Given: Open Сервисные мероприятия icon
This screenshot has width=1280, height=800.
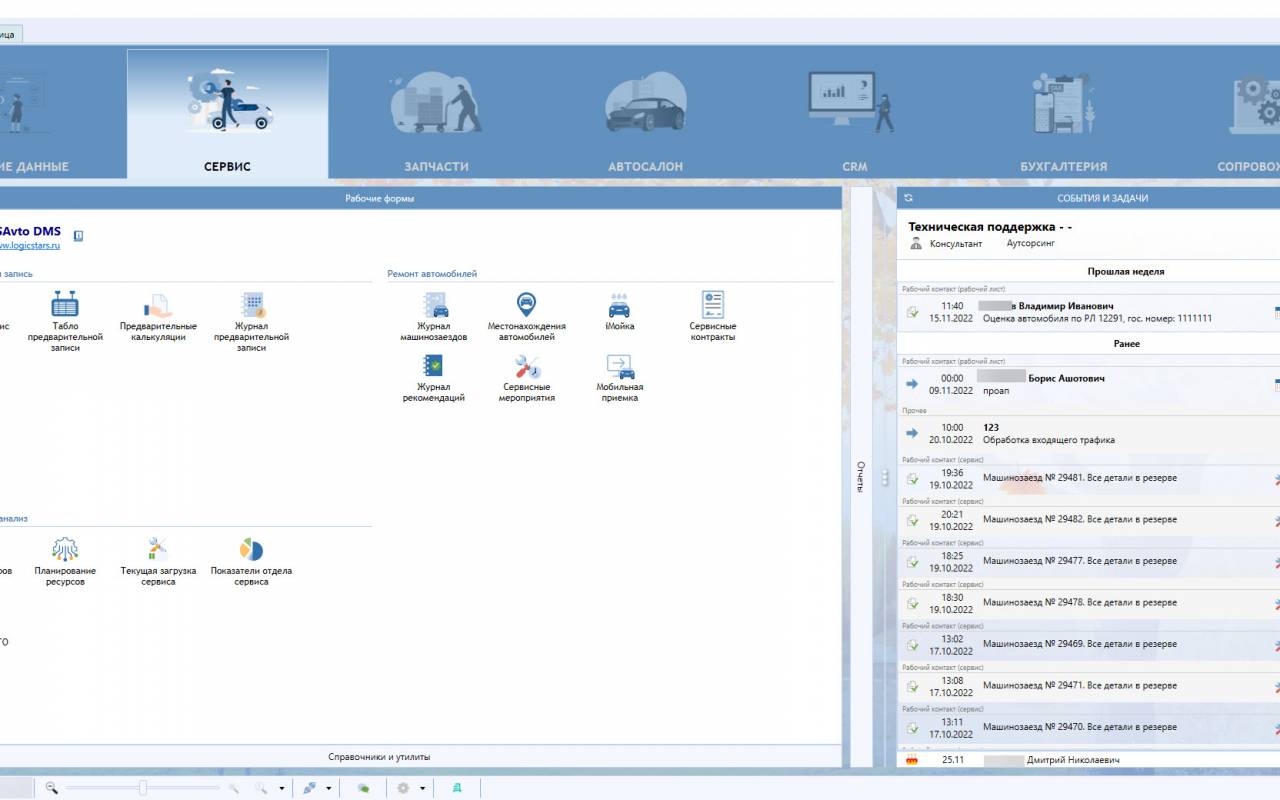Looking at the screenshot, I should (x=526, y=378).
